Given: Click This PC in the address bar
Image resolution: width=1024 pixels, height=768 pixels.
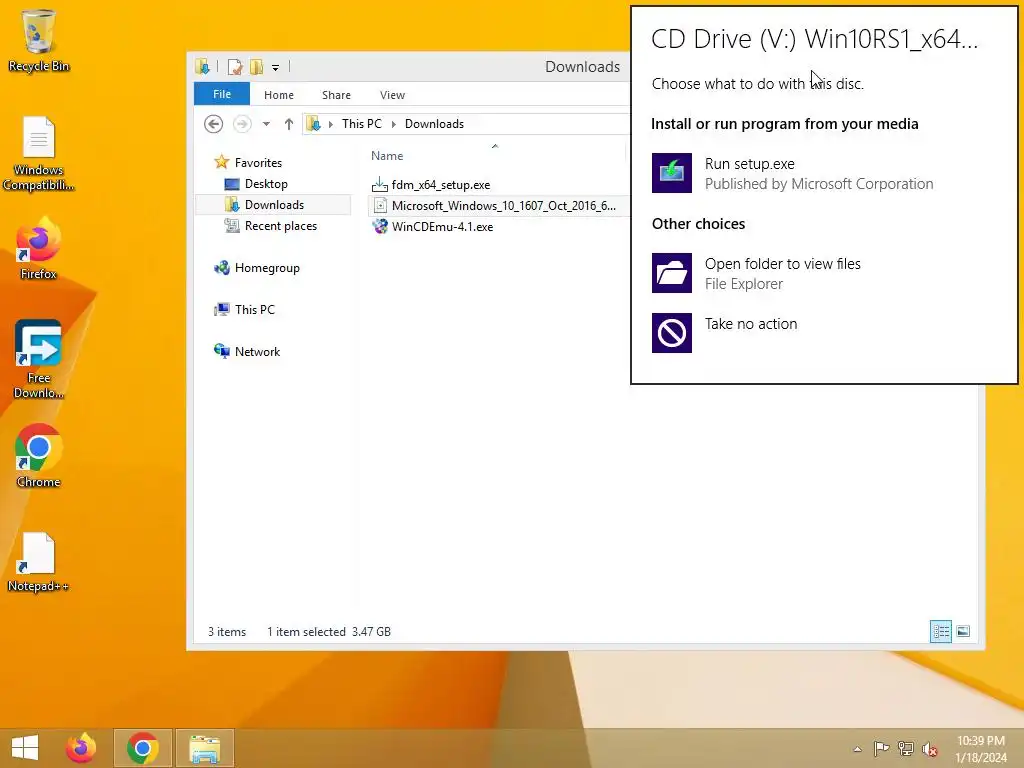Looking at the screenshot, I should click(361, 123).
